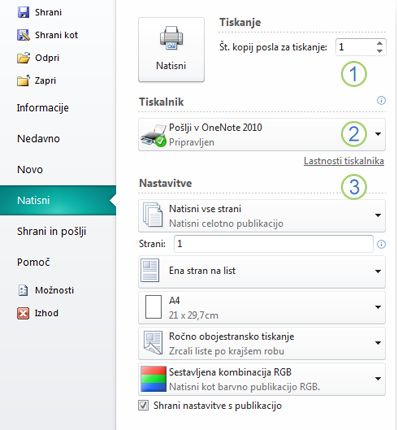Click the Natisni celotno publikacijo description

pos(226,223)
